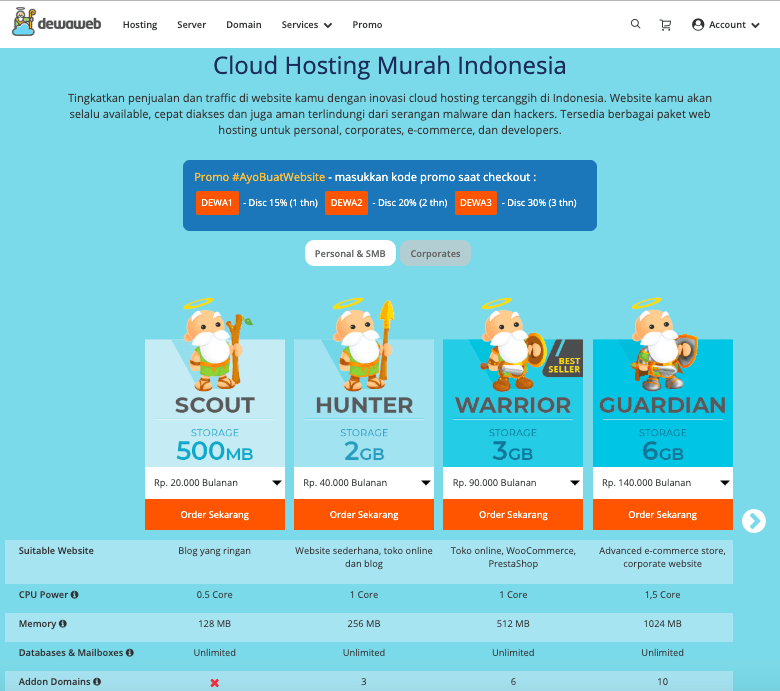Click the DEWA2 promo code badge
Image resolution: width=780 pixels, height=691 pixels.
346,202
